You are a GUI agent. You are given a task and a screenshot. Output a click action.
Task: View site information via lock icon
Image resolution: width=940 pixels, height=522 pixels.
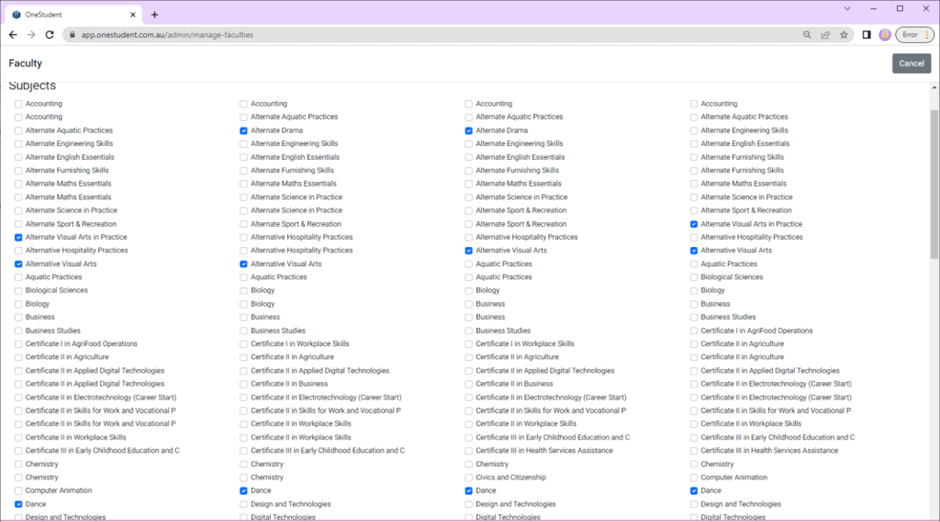72,35
